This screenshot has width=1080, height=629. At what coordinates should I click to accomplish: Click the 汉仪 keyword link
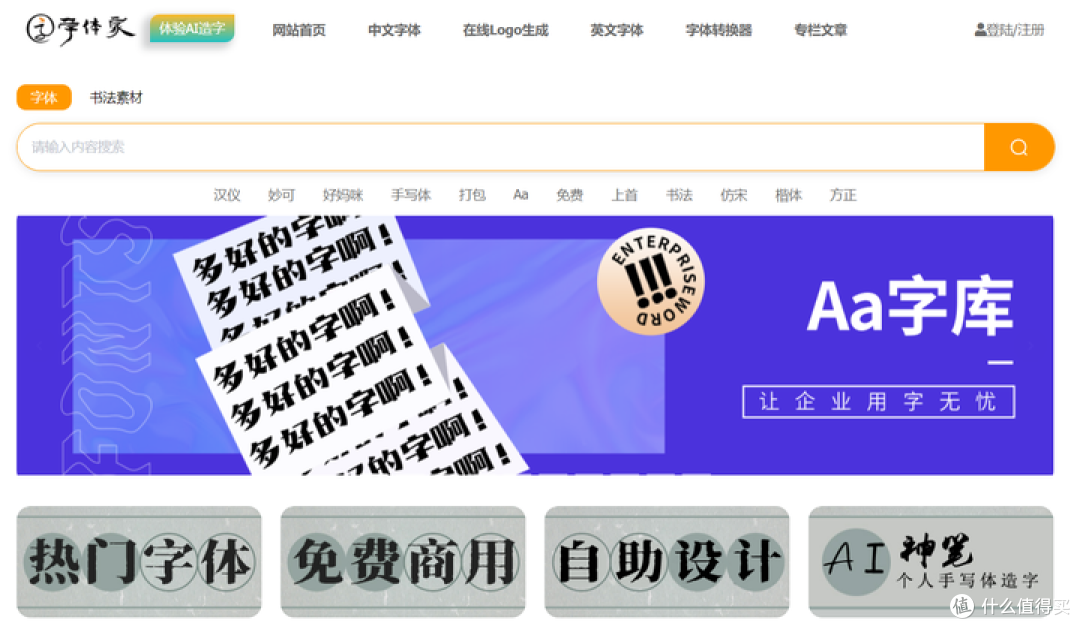tap(227, 195)
